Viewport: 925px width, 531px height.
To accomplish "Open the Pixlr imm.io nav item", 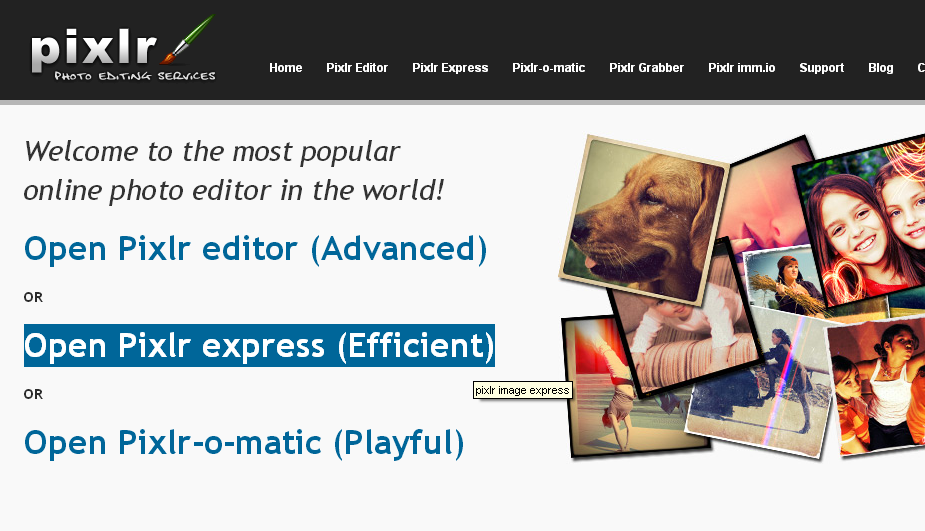I will tap(742, 68).
